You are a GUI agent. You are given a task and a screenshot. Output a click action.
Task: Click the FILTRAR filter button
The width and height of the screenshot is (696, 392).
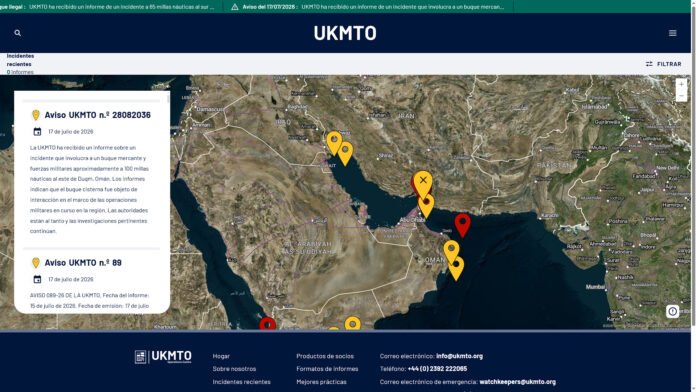(664, 64)
